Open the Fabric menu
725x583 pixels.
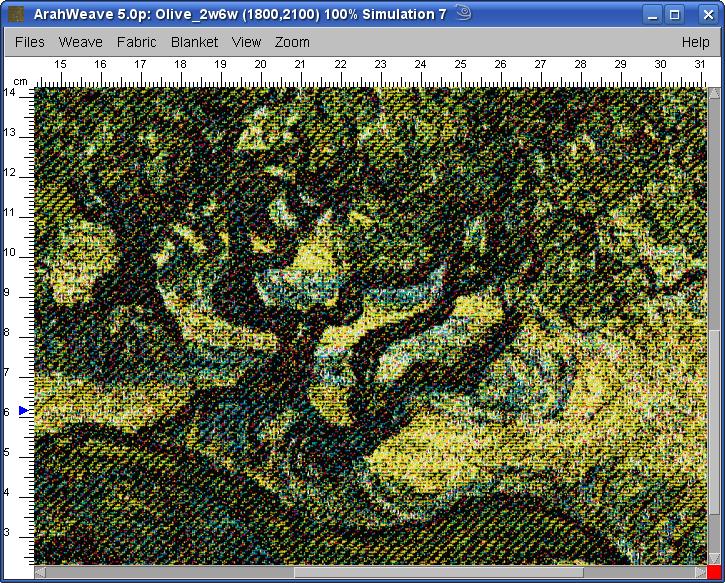point(136,42)
